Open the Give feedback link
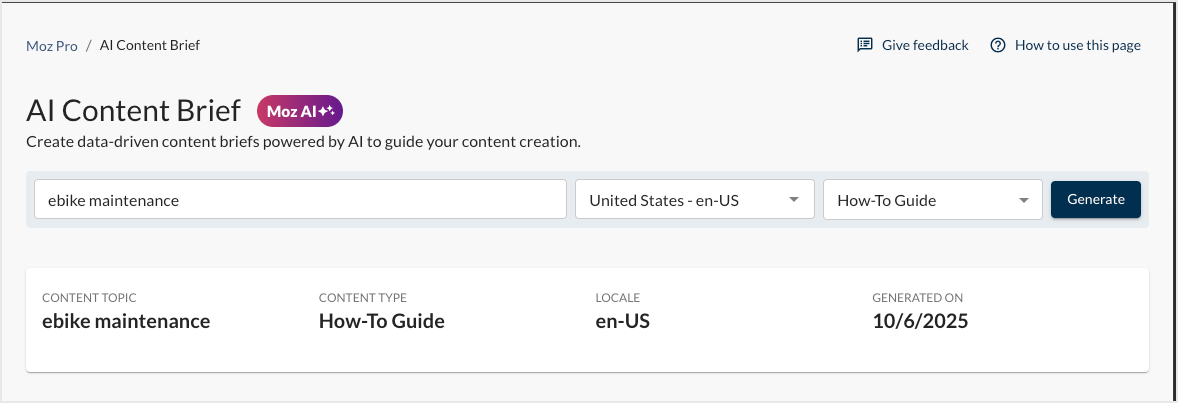Viewport: 1178px width, 403px height. (x=925, y=45)
